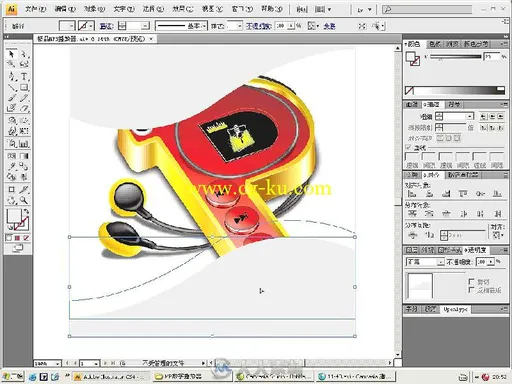Image resolution: width=512 pixels, height=384 pixels.
Task: Click the Transform link in control bar
Action: 329,26
